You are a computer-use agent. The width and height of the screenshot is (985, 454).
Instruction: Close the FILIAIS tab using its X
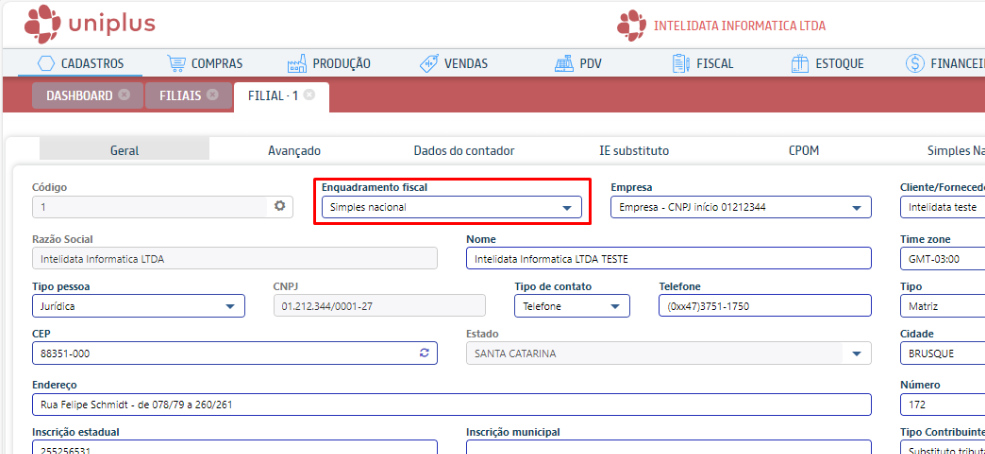point(212,95)
